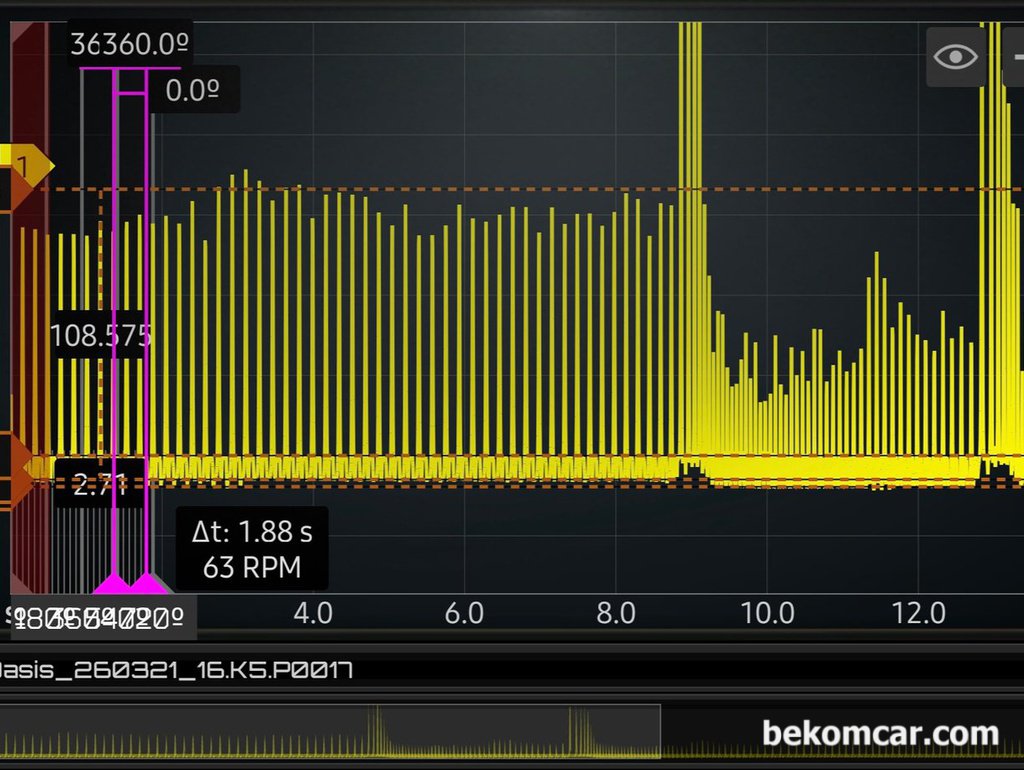Click the 2.71 measurement label
The height and width of the screenshot is (770, 1024).
(99, 486)
